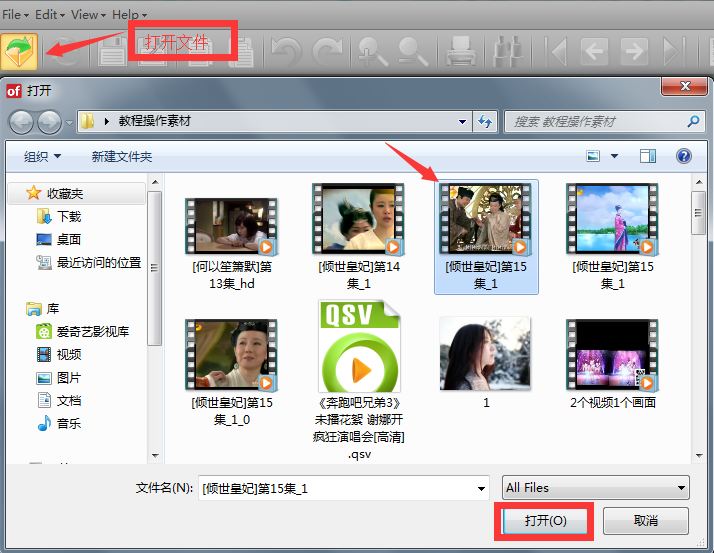This screenshot has width=714, height=553.
Task: Open the View menu
Action: point(88,15)
